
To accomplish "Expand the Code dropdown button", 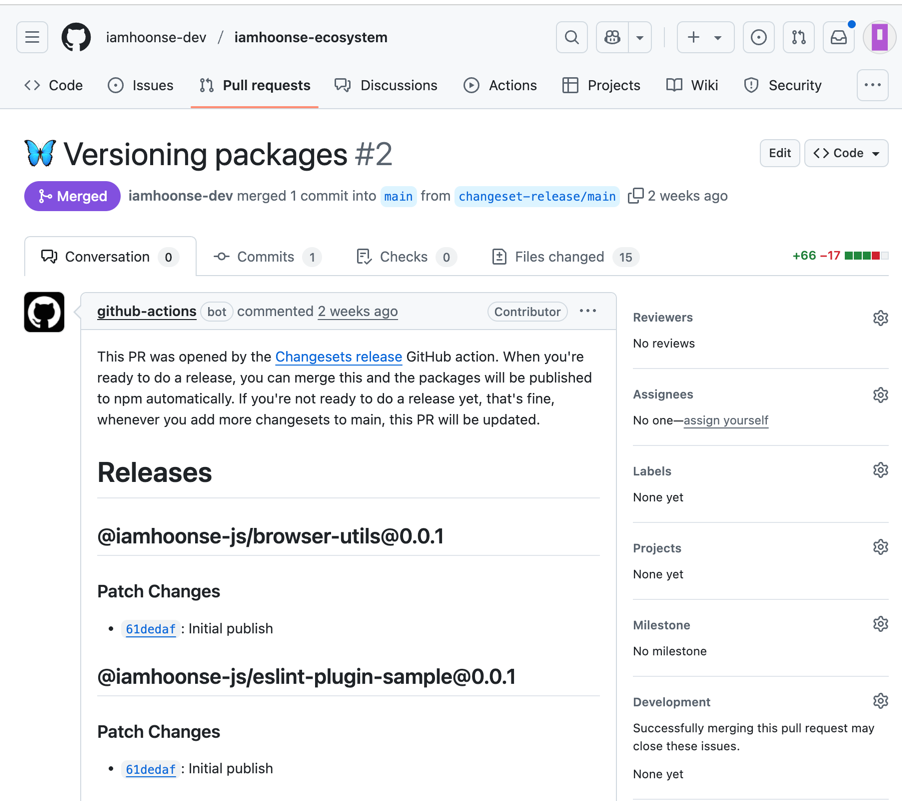I will [x=846, y=153].
